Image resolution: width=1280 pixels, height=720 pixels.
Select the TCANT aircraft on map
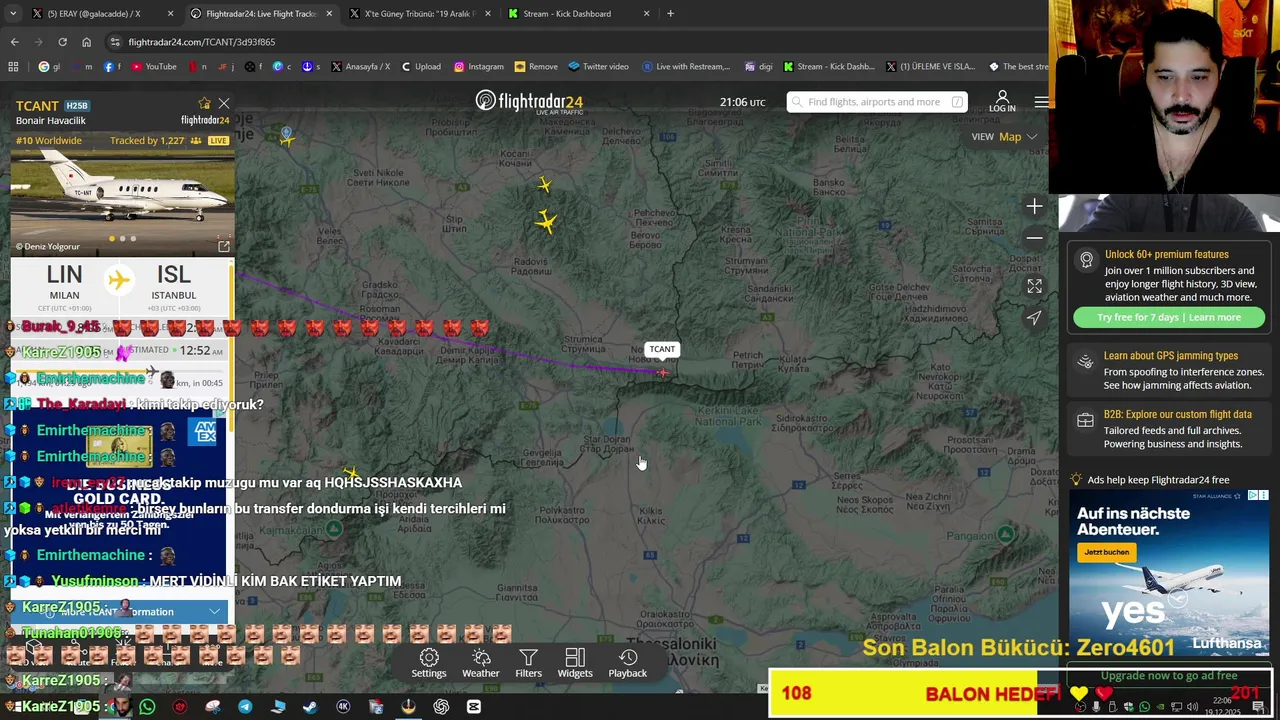point(662,372)
